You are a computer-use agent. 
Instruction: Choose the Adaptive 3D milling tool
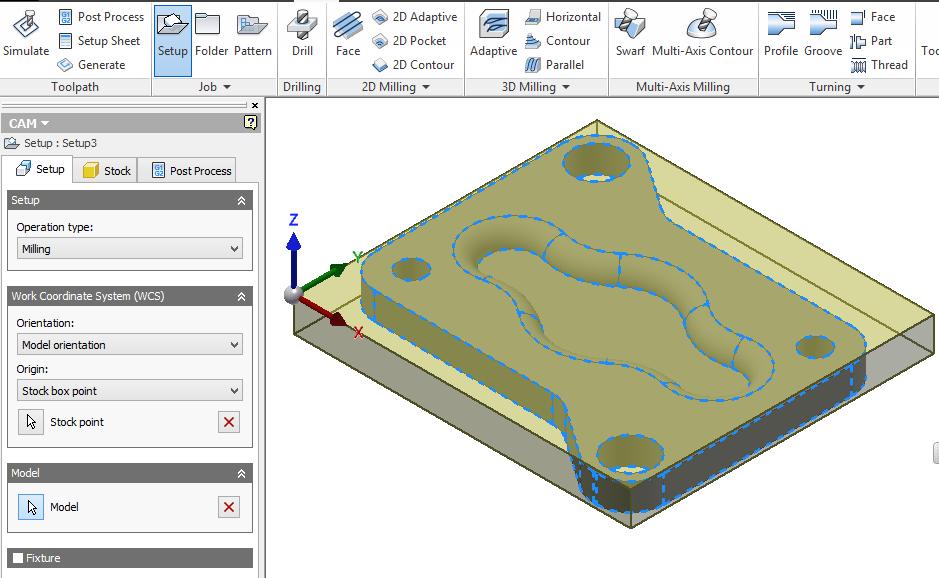pos(493,34)
